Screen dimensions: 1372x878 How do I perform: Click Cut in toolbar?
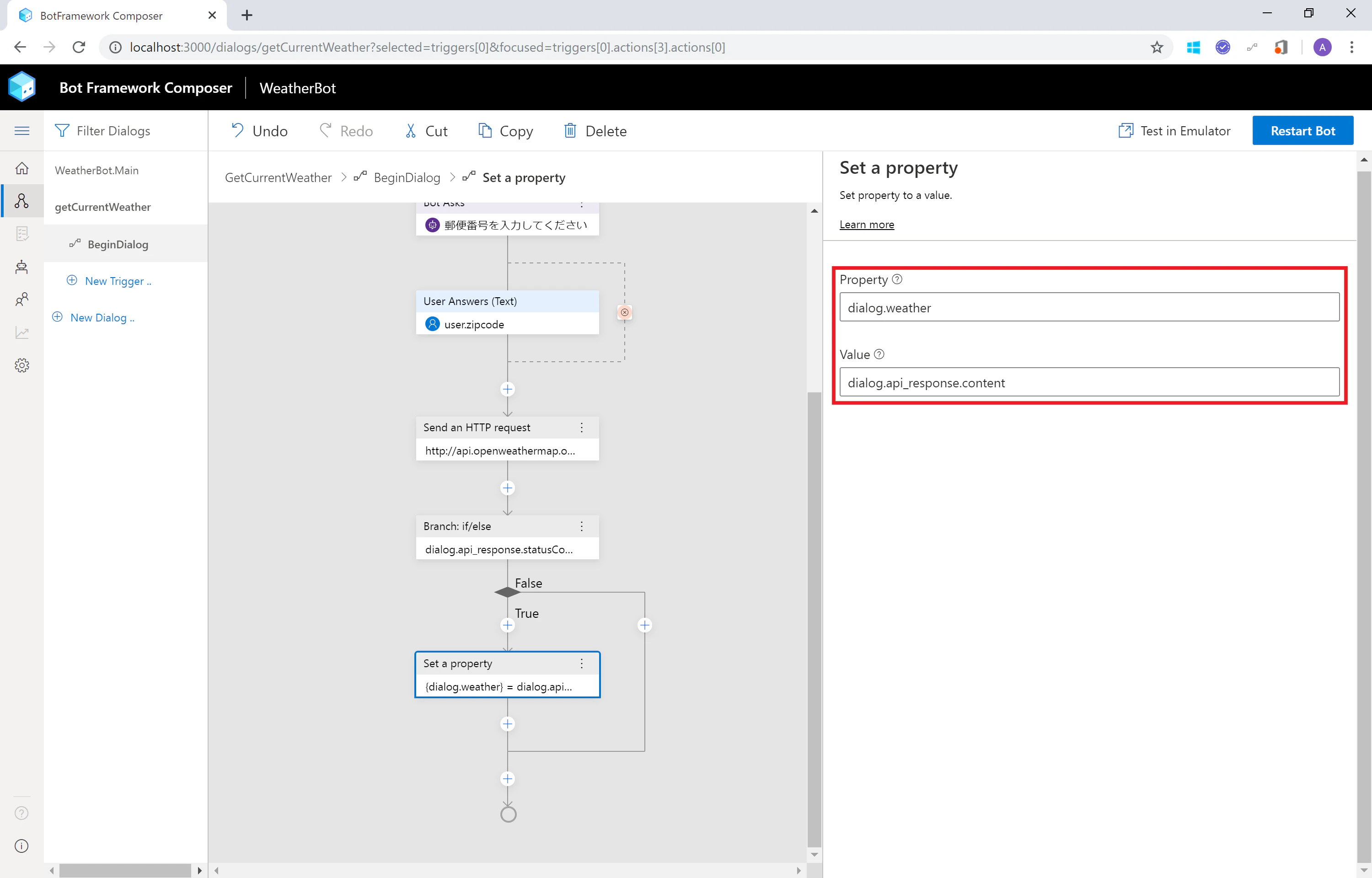point(426,131)
